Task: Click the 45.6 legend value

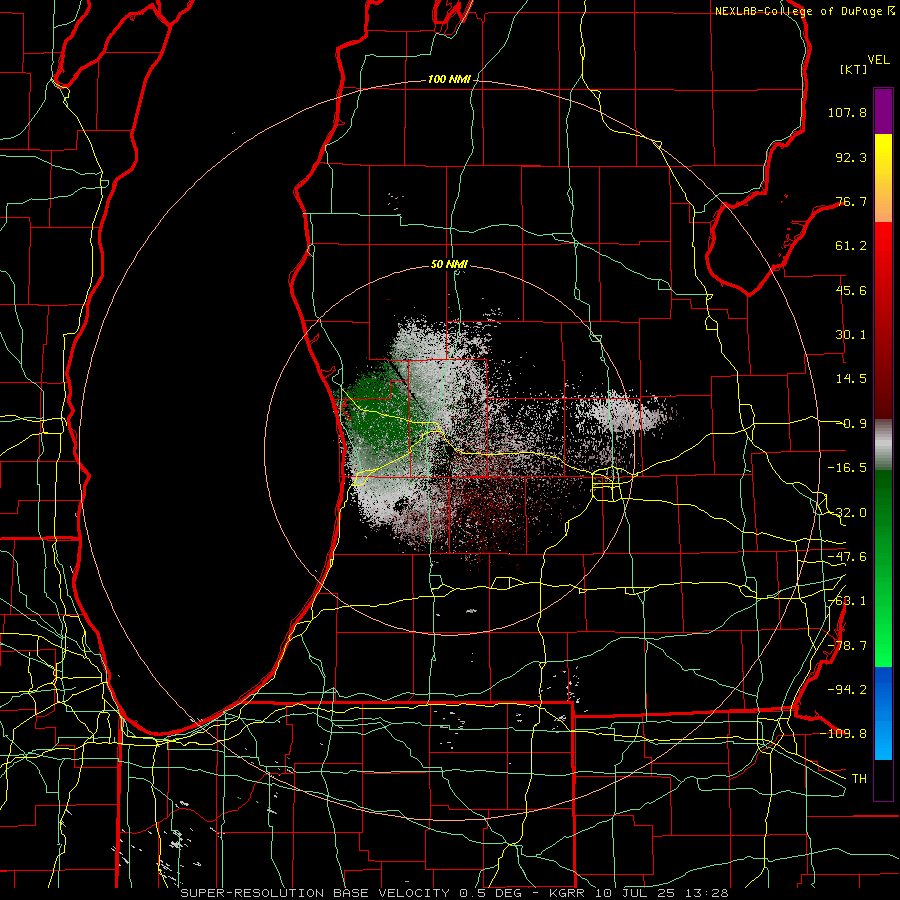Action: tap(851, 290)
